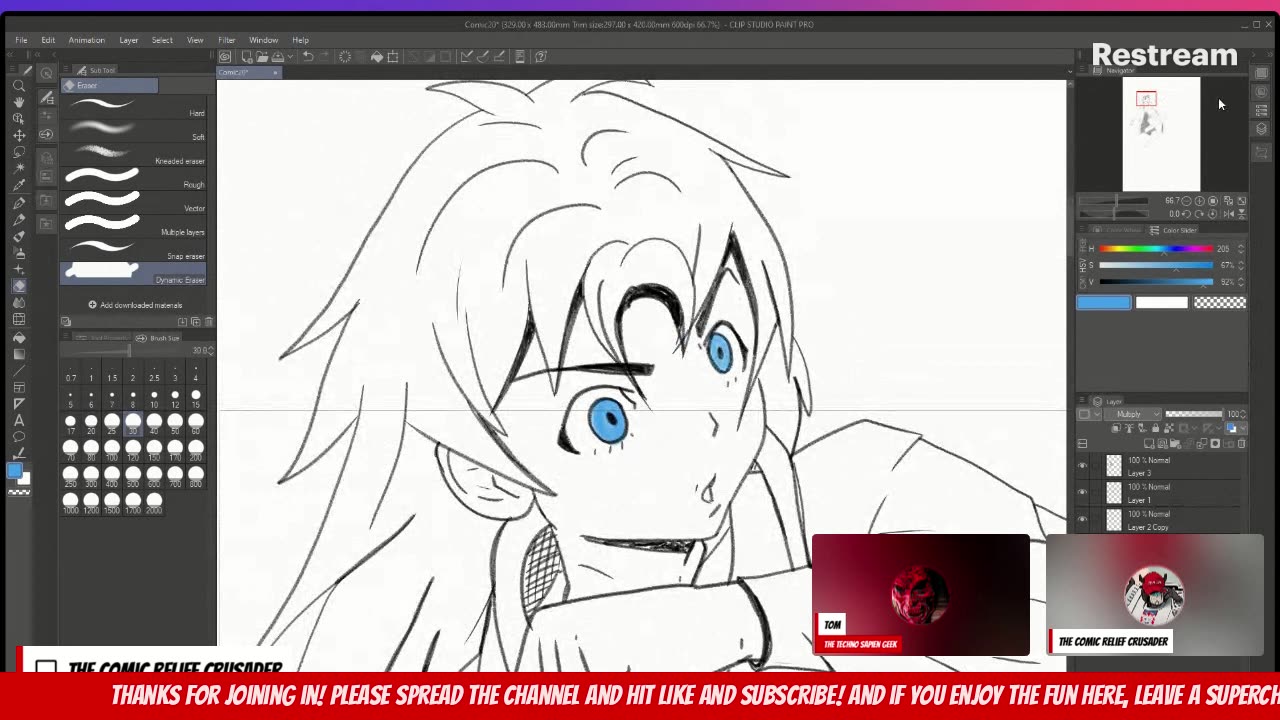
Task: Select the Pen tool
Action: click(x=18, y=203)
